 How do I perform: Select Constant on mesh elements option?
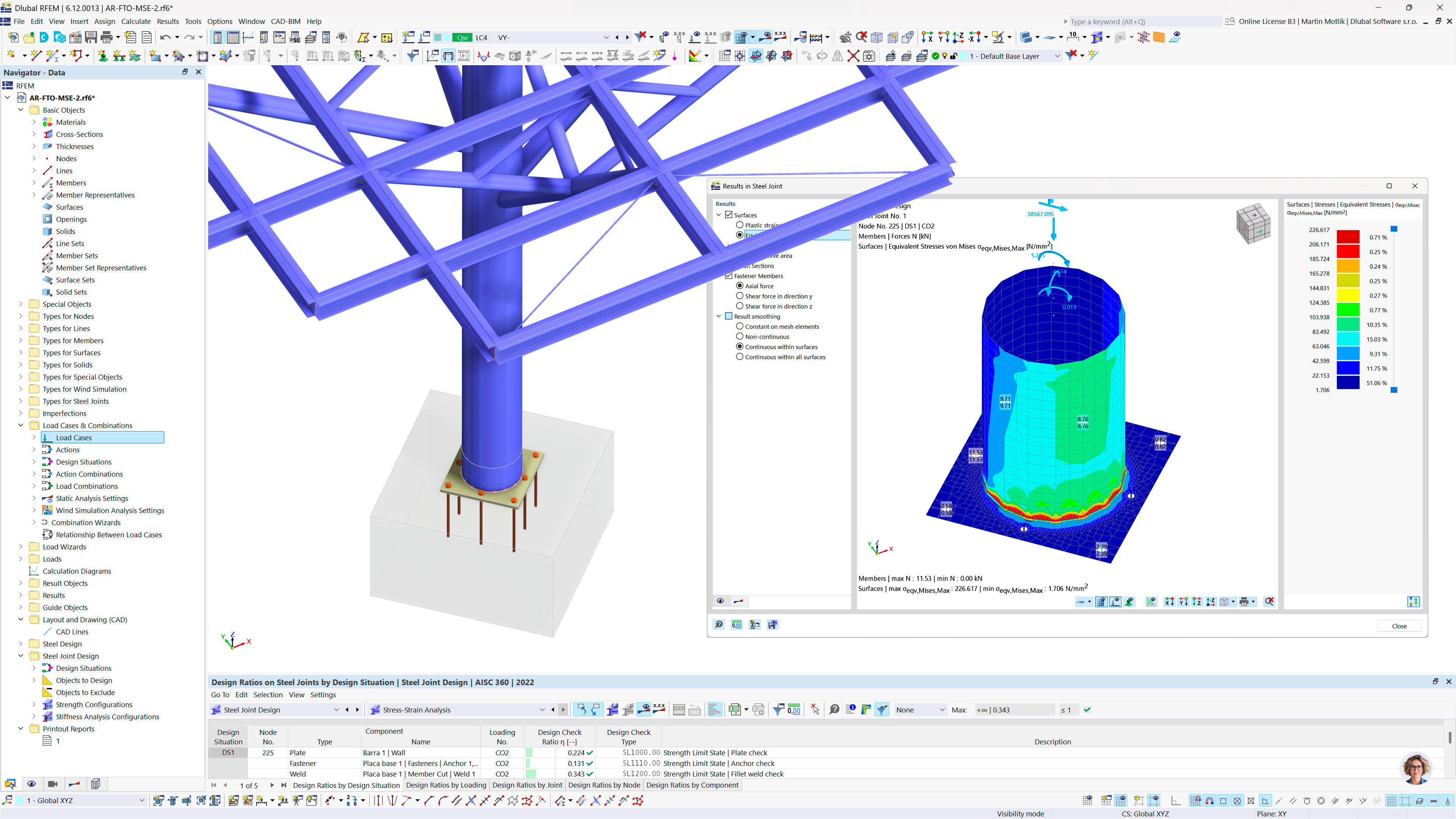click(740, 327)
